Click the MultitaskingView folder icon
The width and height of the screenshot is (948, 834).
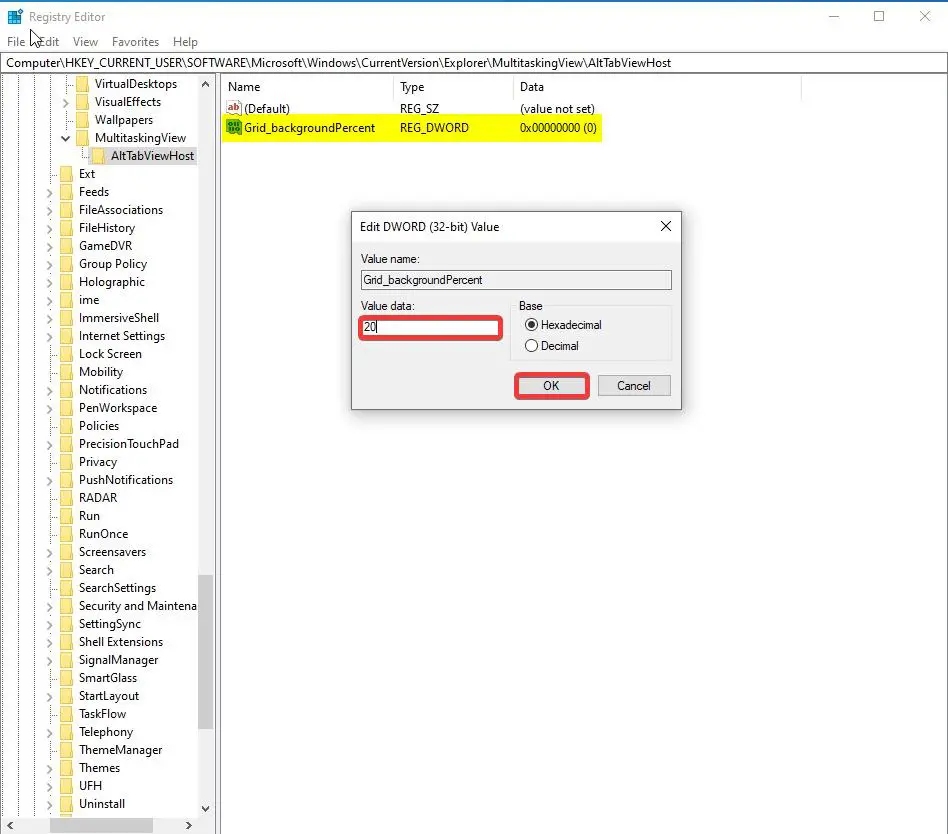tap(83, 138)
